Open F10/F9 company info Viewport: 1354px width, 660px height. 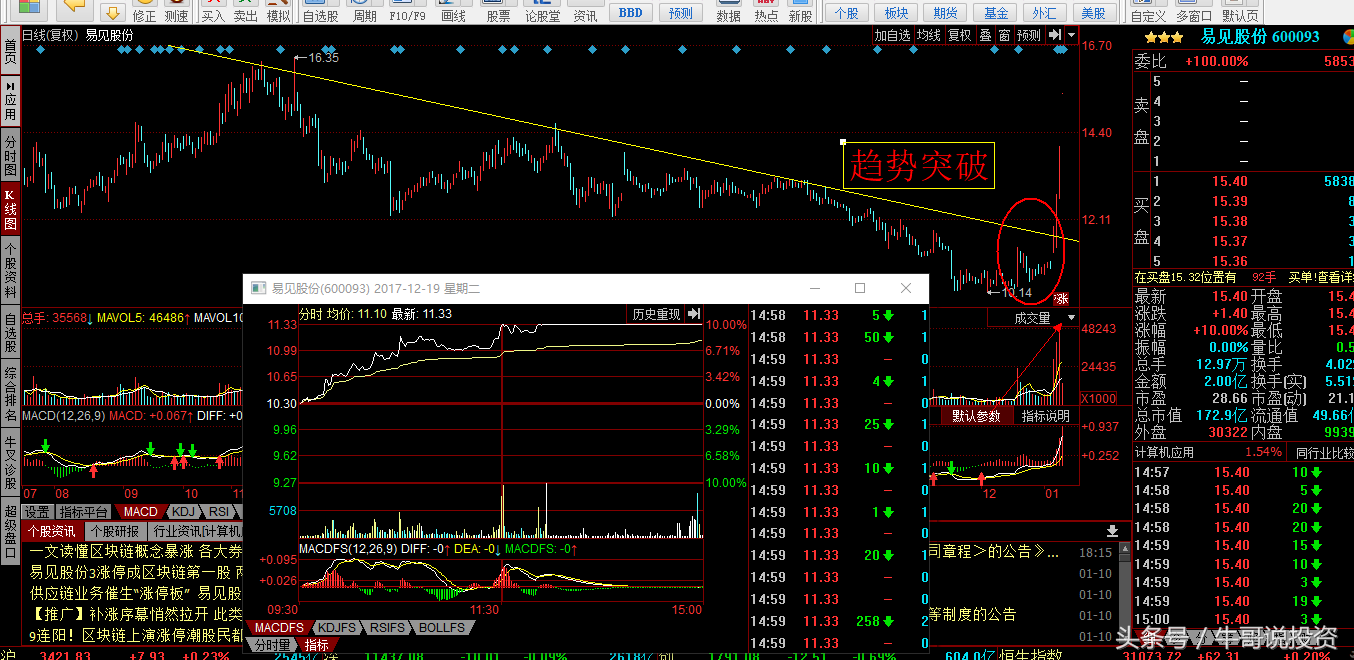click(408, 12)
